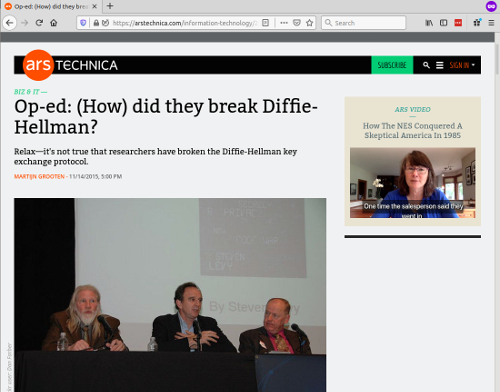Open the ARS VIDEO section link

pos(412,109)
